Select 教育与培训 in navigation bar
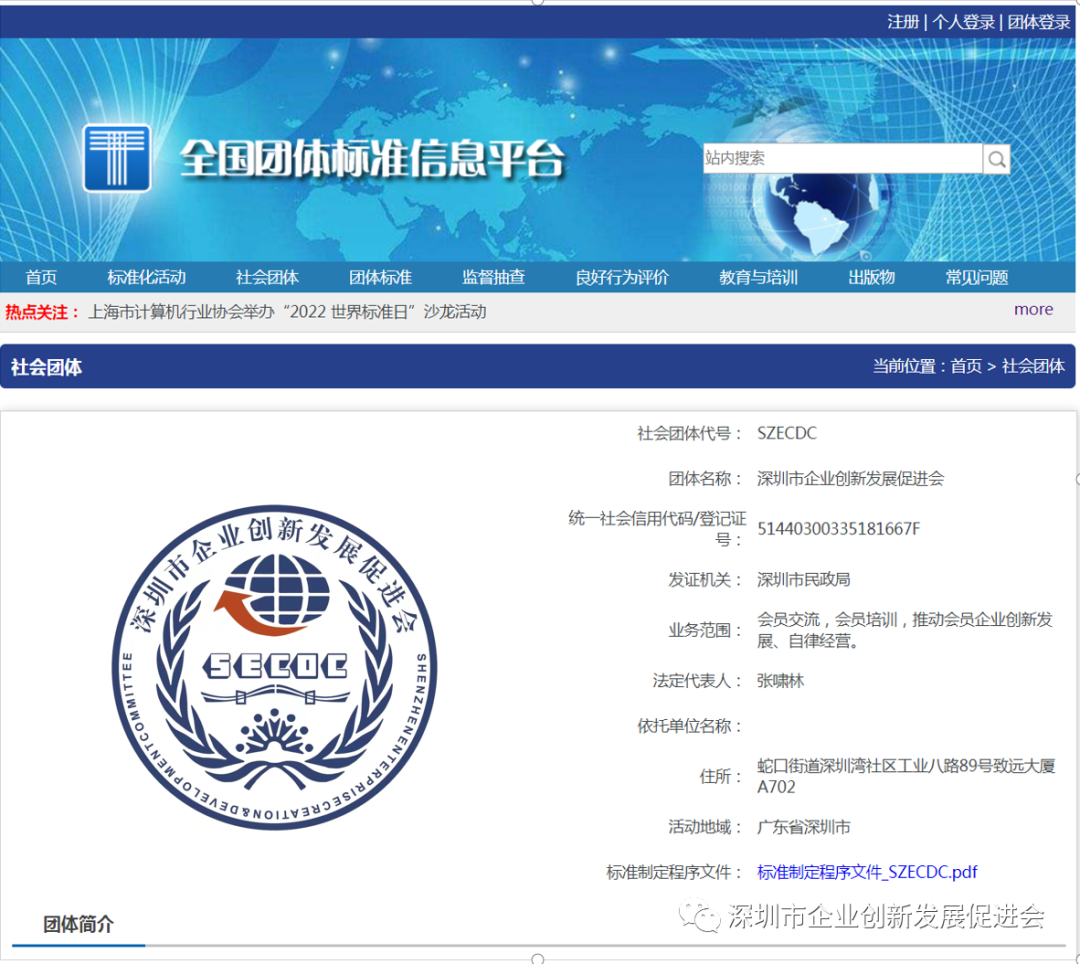 [758, 278]
